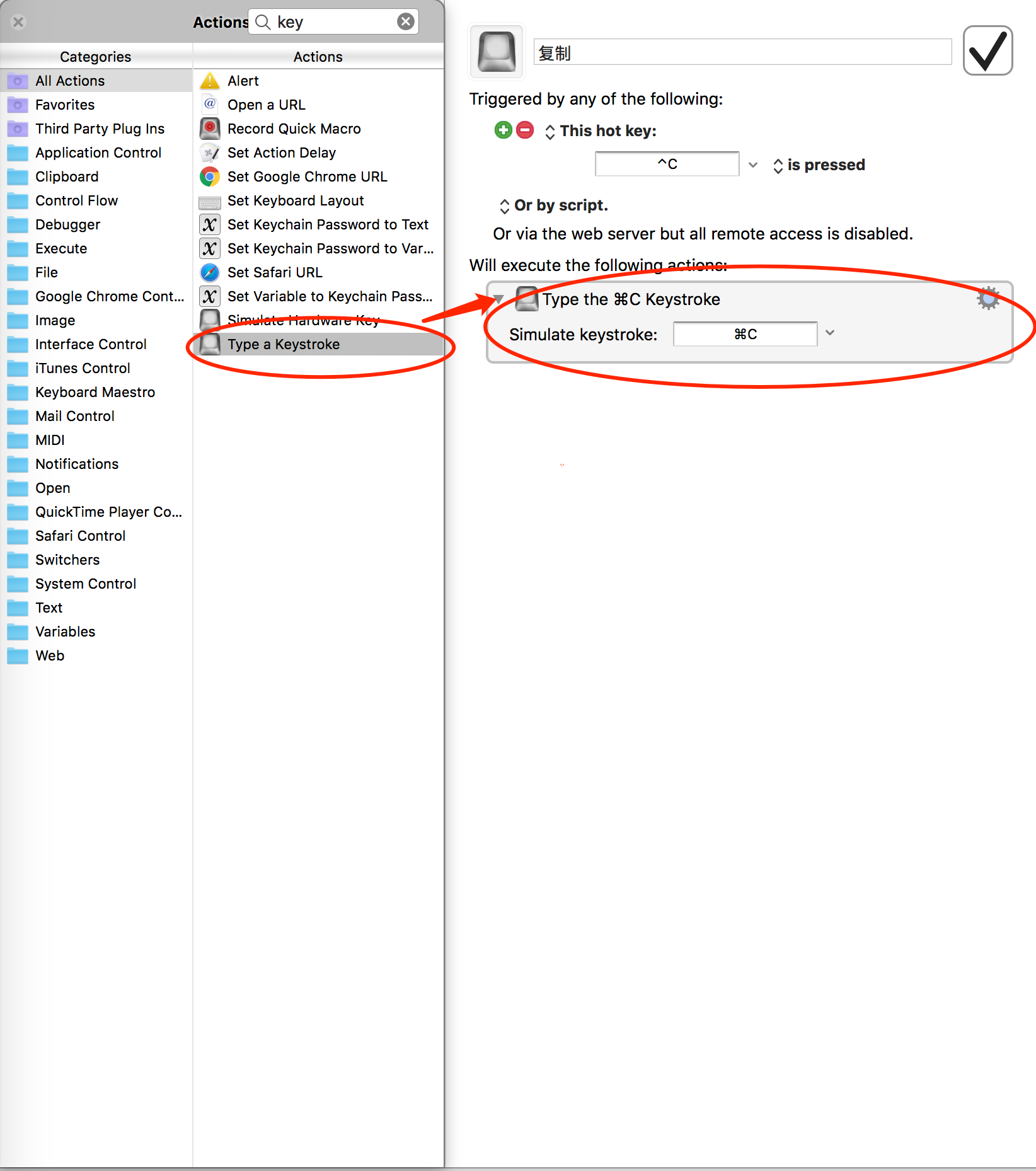The image size is (1036, 1171).
Task: Click the Open a URL at-sign icon
Action: coord(210,105)
